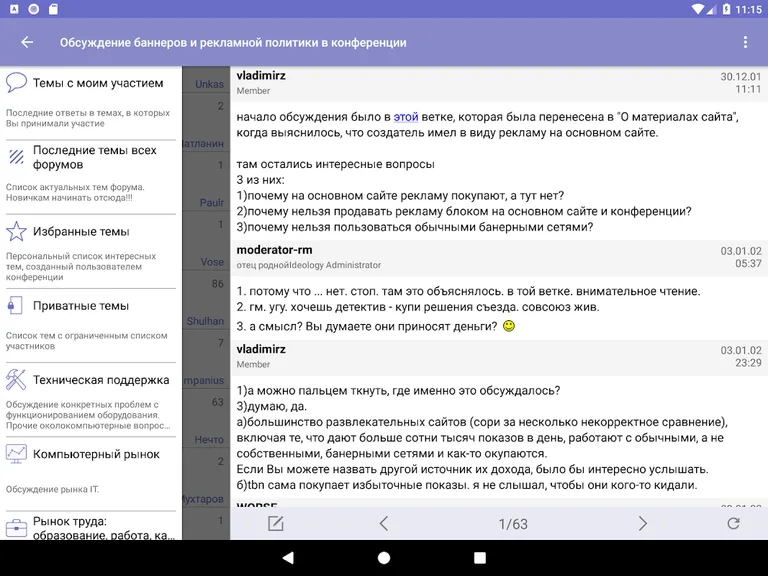The width and height of the screenshot is (768, 576).
Task: Select 'Приватные темы' in the drawer
Action: (91, 326)
